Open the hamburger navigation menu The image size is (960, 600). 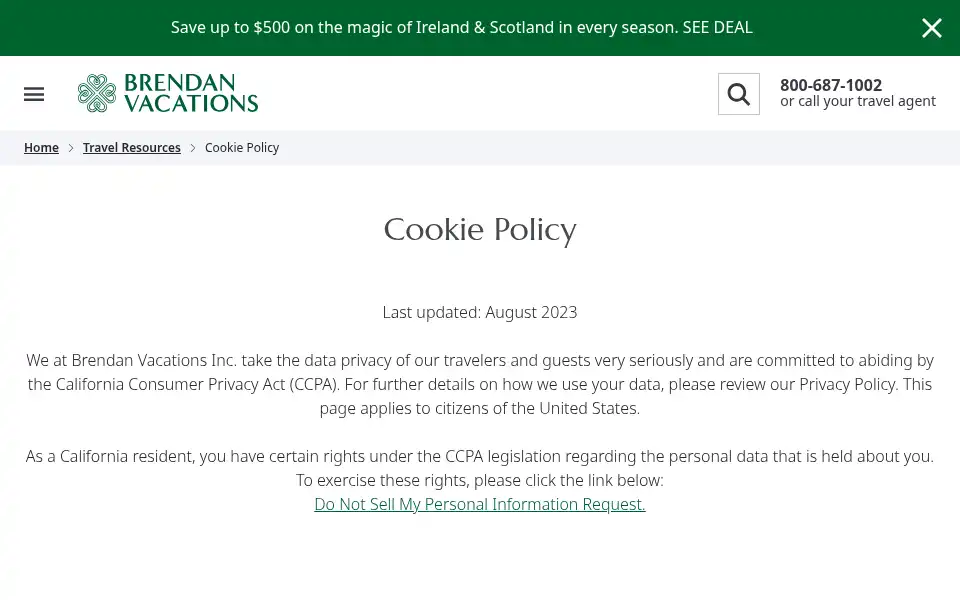(34, 94)
